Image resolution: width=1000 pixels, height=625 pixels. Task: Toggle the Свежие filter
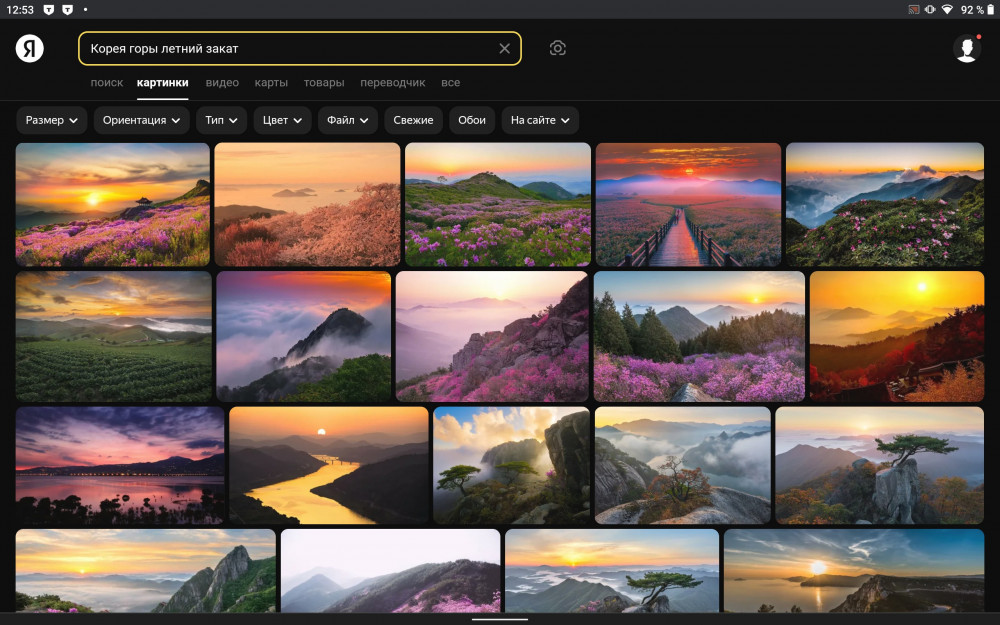[413, 120]
